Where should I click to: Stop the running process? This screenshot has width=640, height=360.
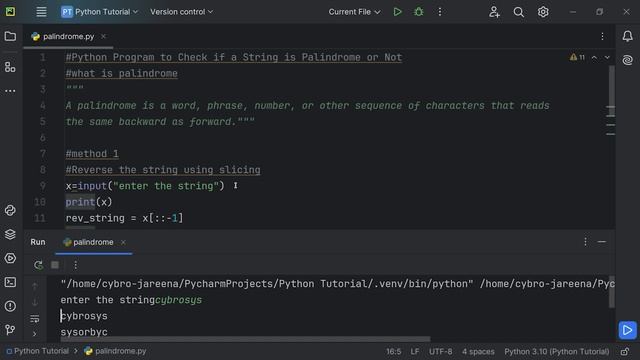(55, 265)
